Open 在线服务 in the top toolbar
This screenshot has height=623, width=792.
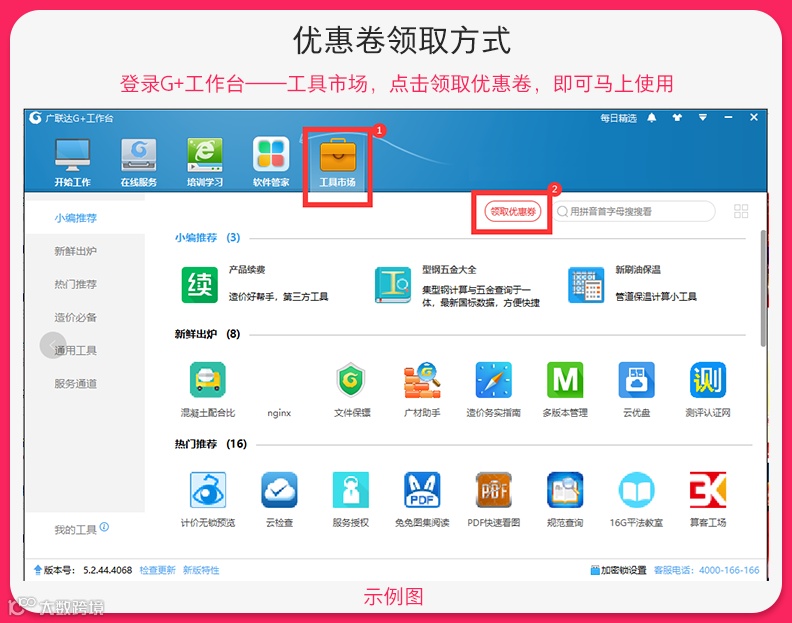tap(138, 155)
